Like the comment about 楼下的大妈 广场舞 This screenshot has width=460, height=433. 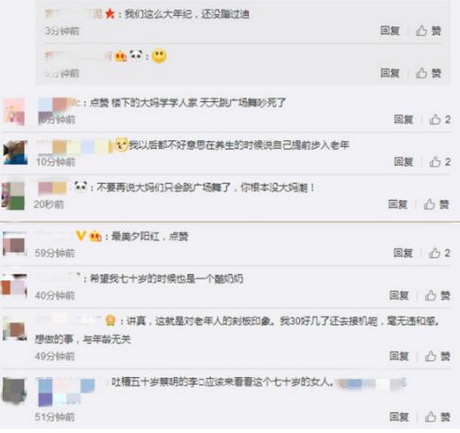(x=440, y=119)
